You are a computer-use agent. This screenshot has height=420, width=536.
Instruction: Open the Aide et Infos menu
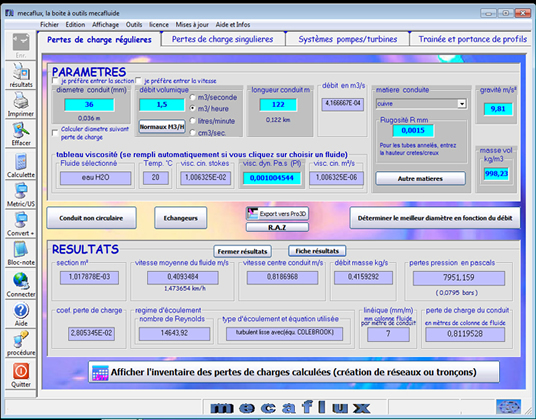233,25
